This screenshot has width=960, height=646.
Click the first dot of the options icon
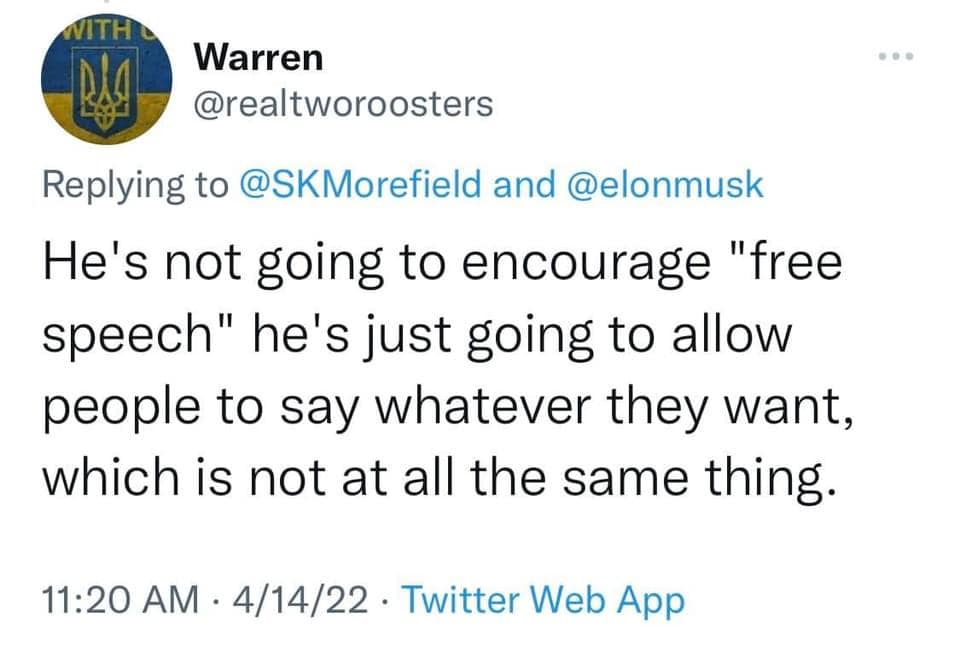(x=885, y=58)
